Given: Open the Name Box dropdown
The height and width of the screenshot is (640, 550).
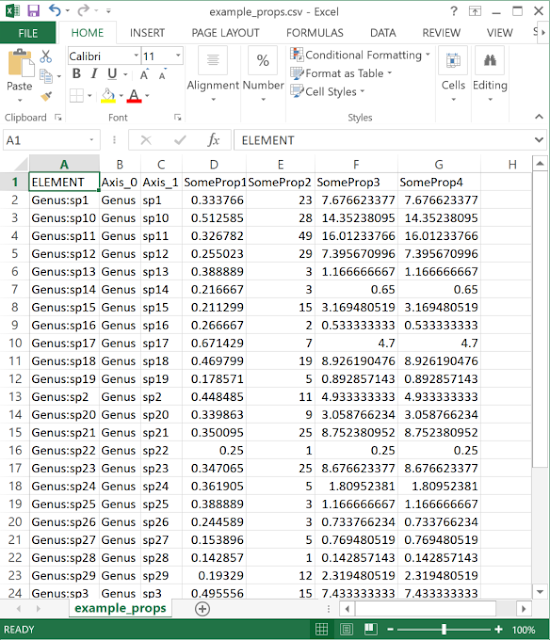Looking at the screenshot, I should click(91, 140).
